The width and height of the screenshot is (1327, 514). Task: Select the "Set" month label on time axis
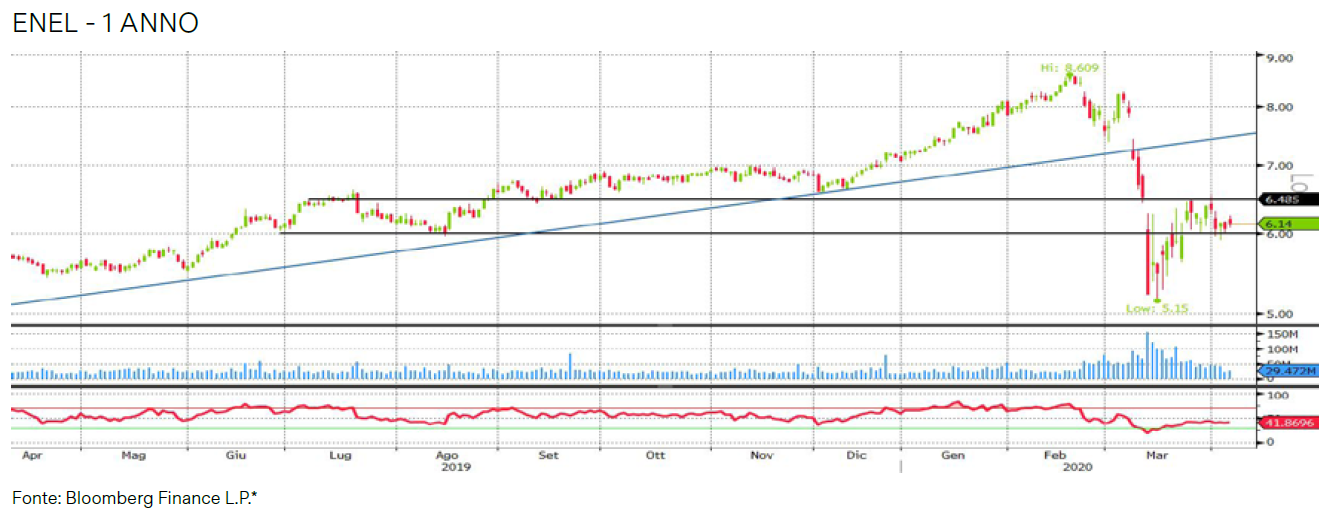point(548,456)
